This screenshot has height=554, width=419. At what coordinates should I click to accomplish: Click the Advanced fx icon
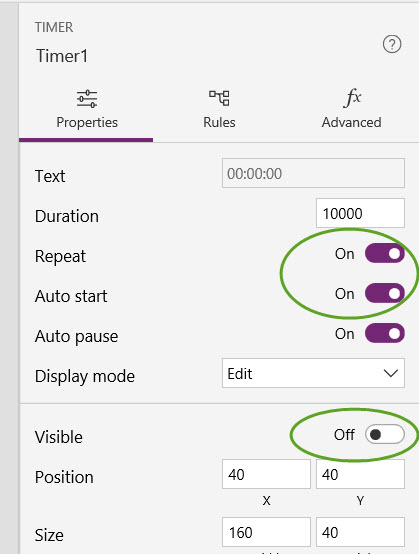click(352, 98)
